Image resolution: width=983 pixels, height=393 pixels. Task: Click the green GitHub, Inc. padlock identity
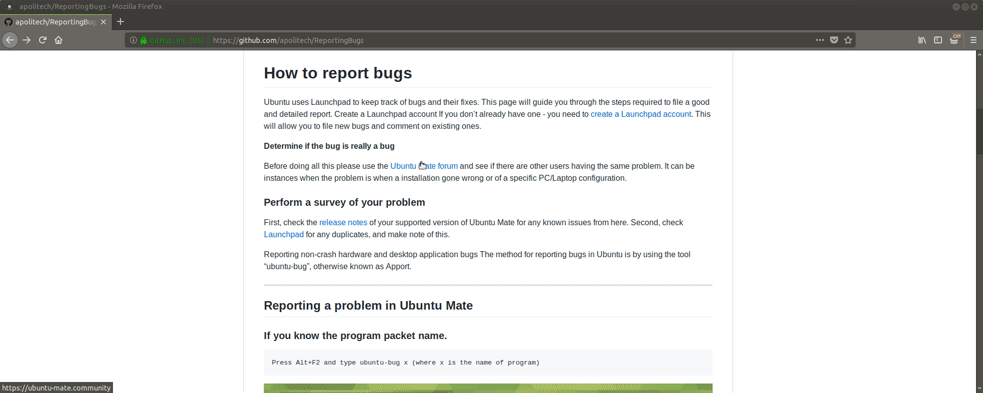172,40
